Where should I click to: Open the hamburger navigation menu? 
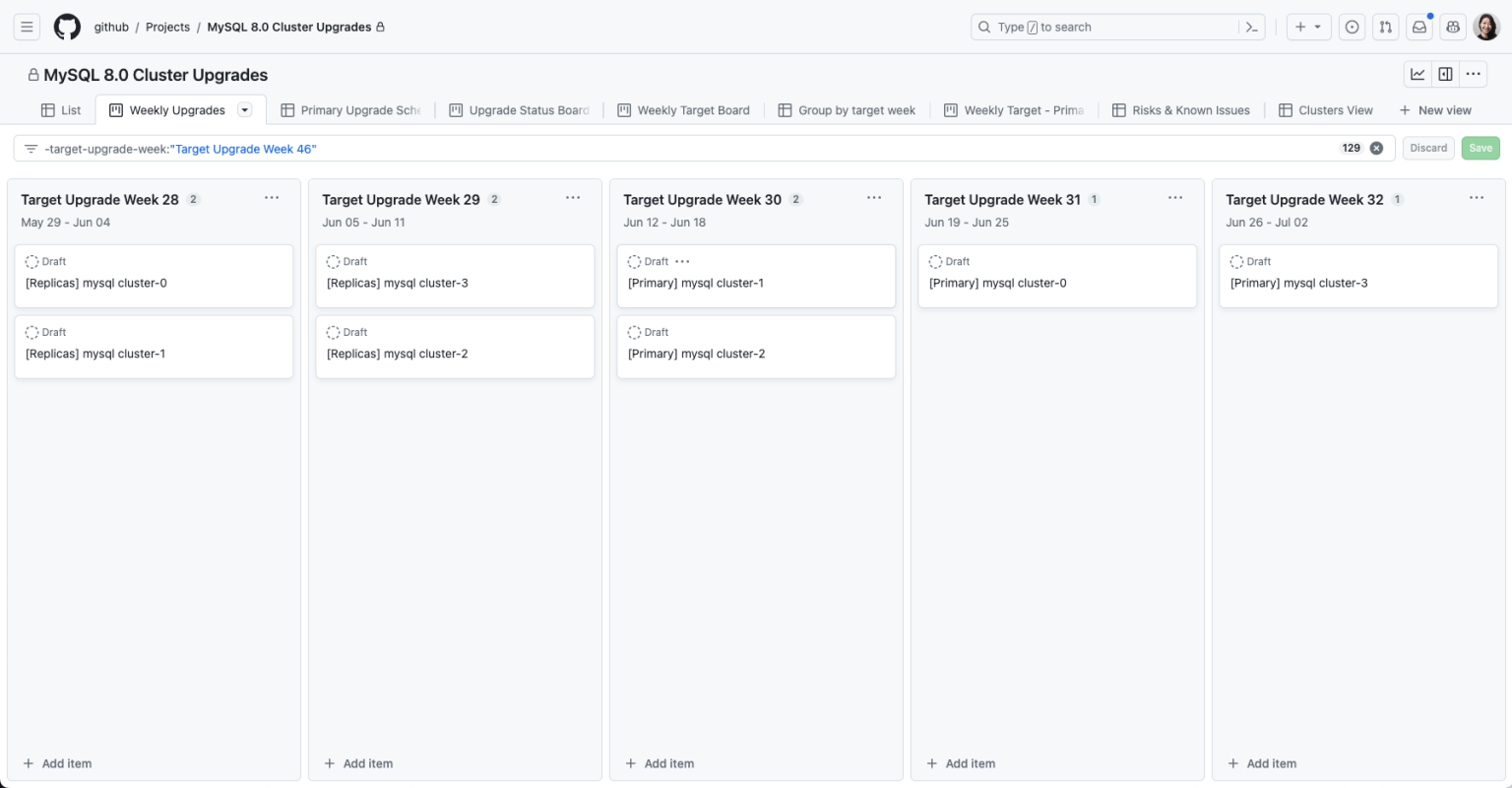click(28, 27)
